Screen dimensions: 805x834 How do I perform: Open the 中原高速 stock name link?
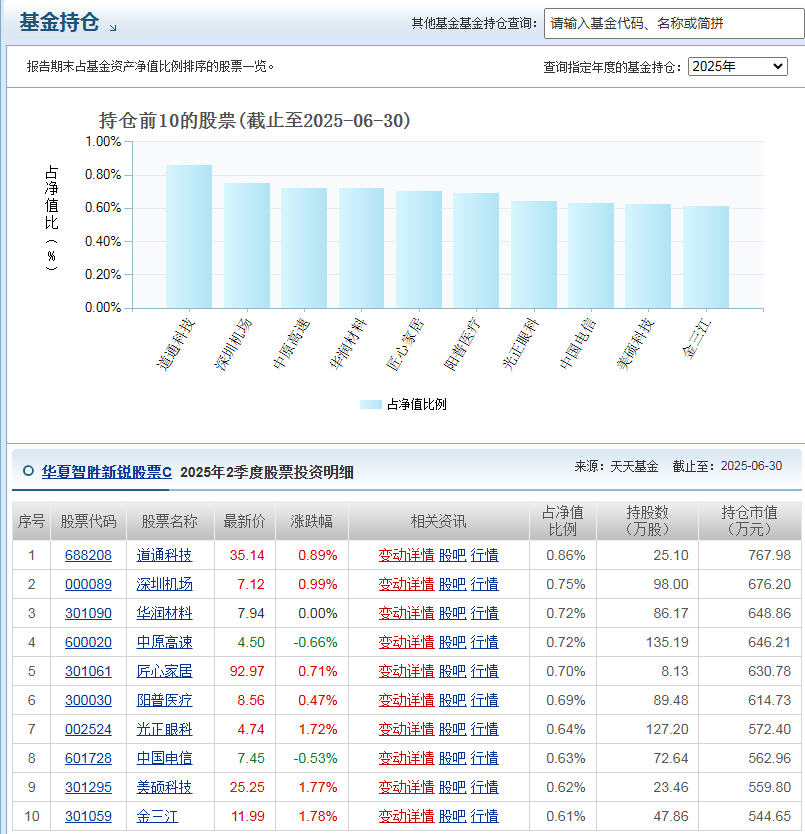[164, 642]
